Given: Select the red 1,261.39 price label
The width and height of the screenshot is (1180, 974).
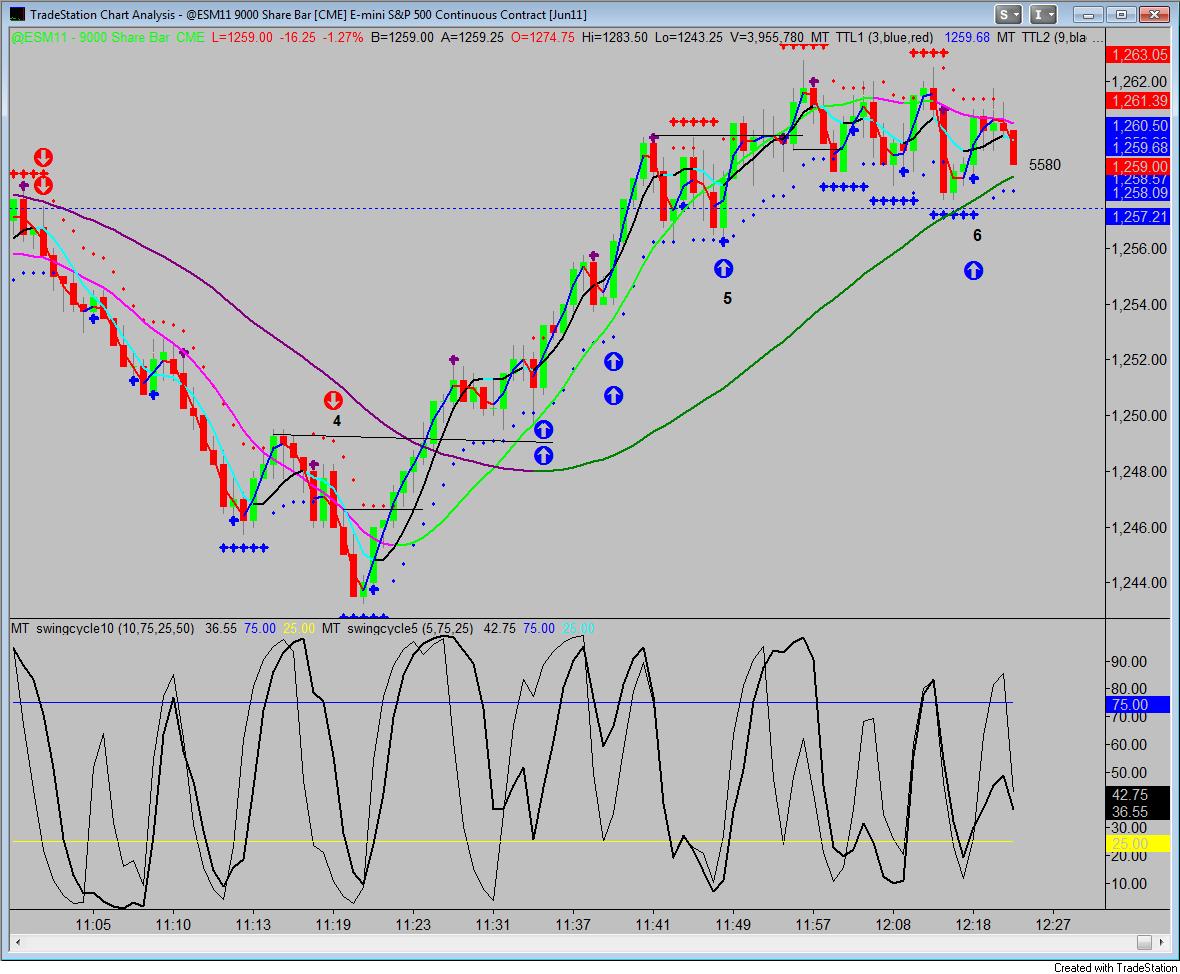Looking at the screenshot, I should tap(1137, 101).
